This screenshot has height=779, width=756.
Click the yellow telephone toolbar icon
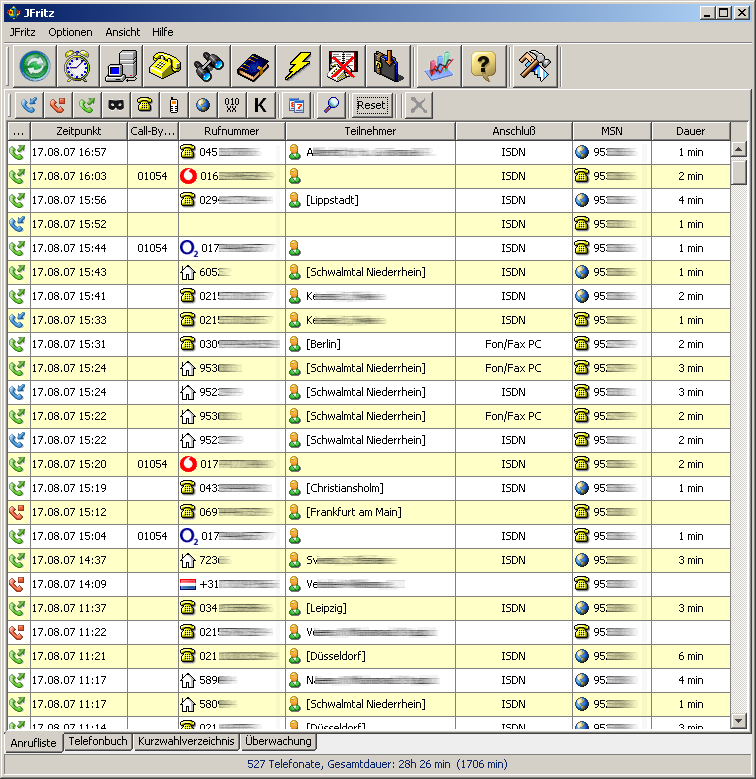[165, 66]
